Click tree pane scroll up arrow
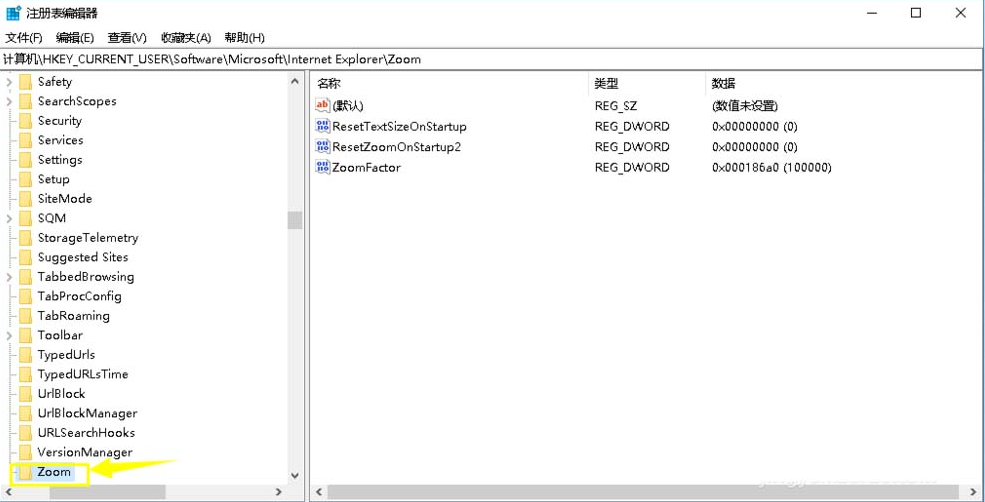The width and height of the screenshot is (985, 502). 295,80
